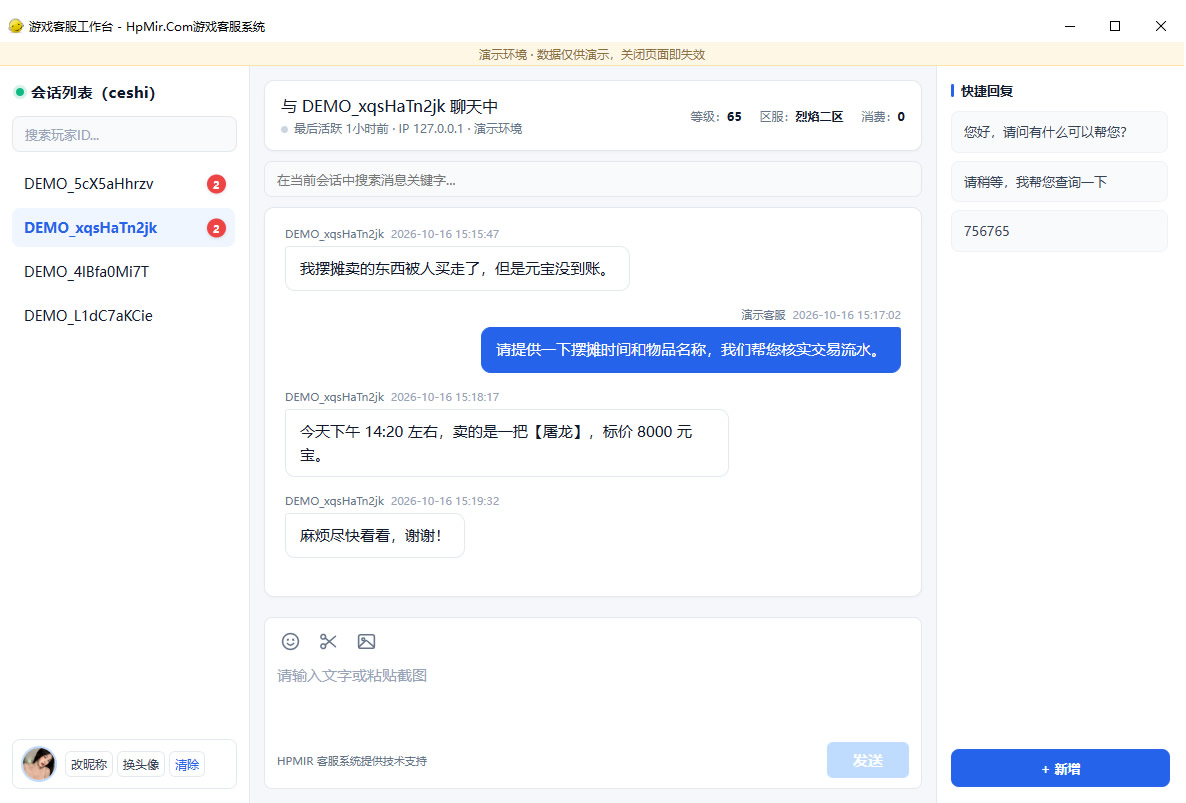
Task: Click the last active IP 127.0.0.1 line
Action: click(408, 129)
